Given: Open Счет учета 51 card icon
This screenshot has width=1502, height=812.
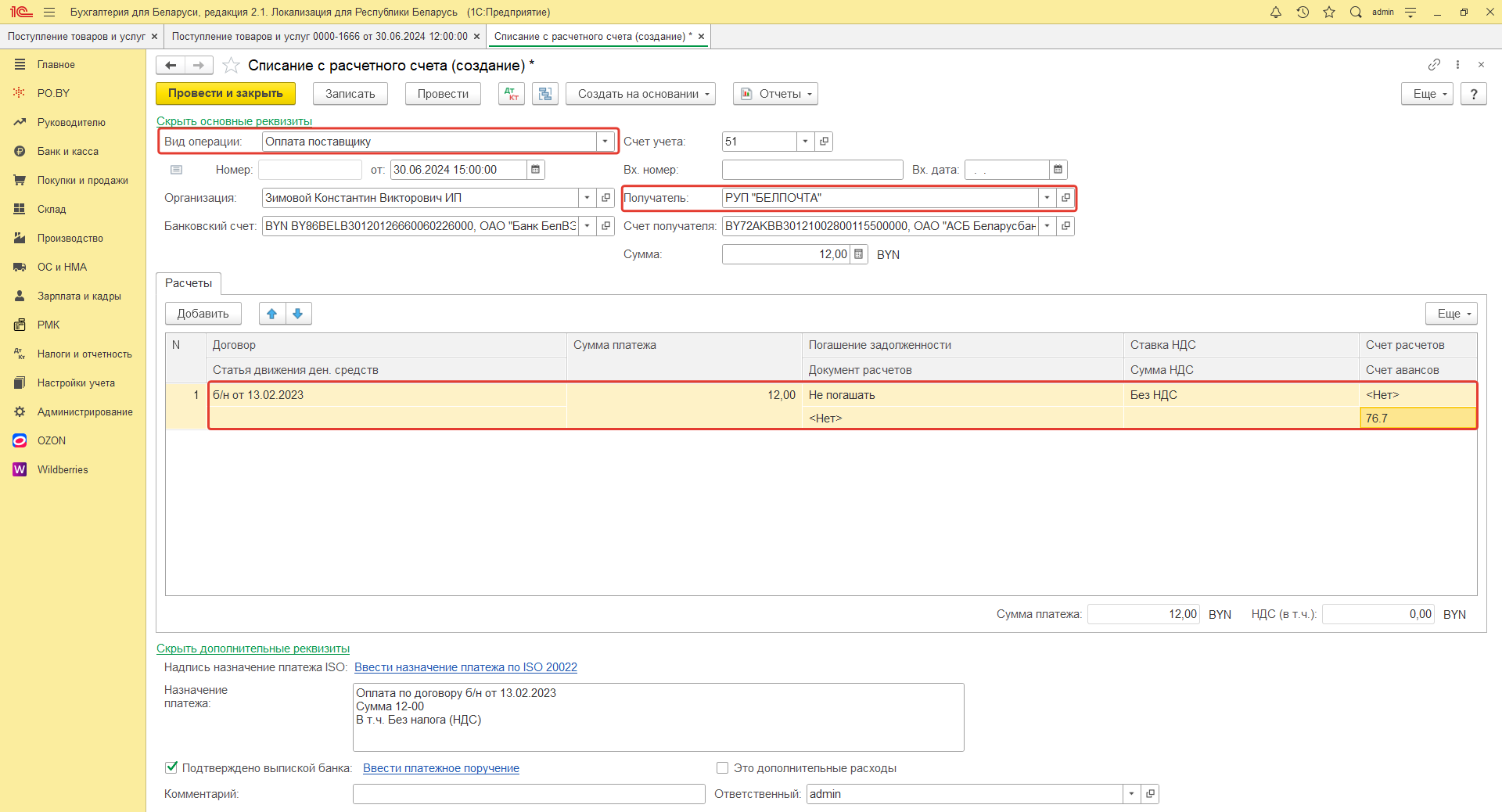Looking at the screenshot, I should pos(824,142).
